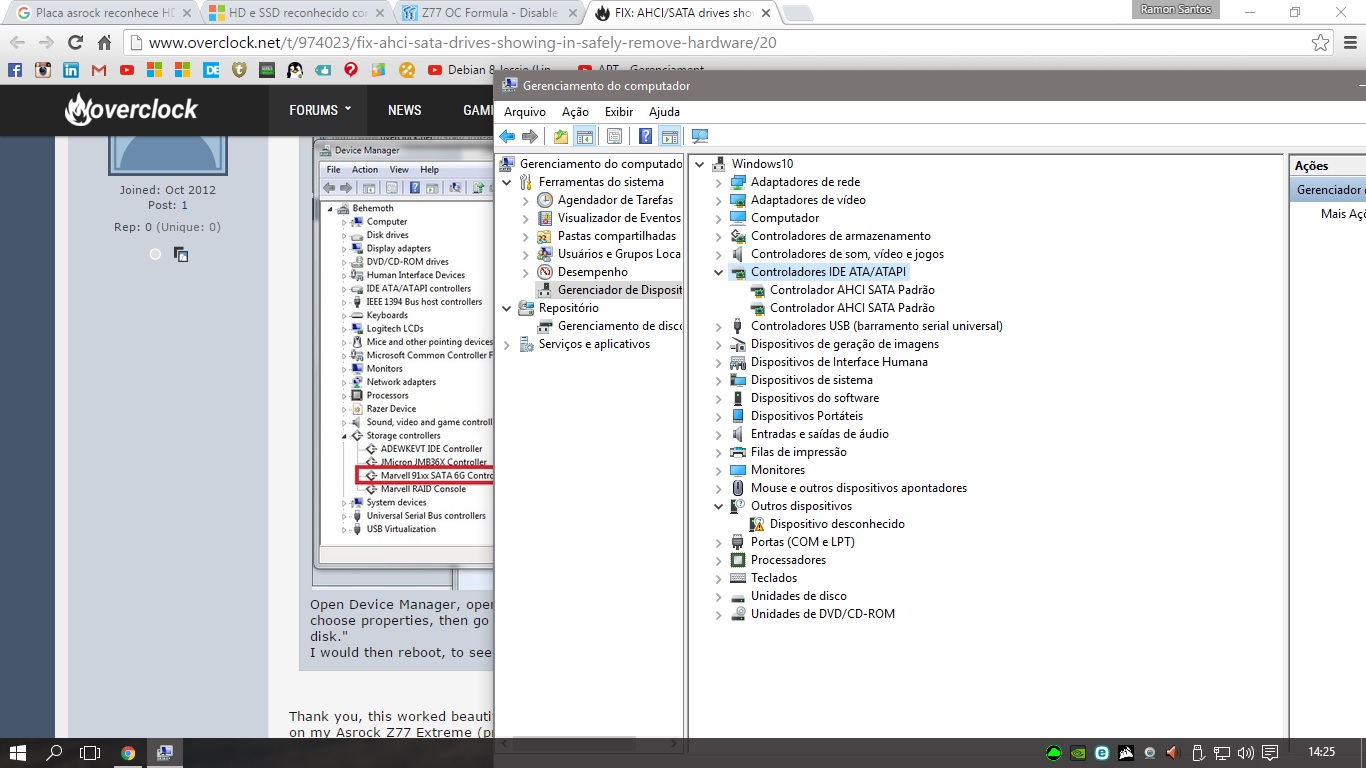
Task: Toggle the action pane toolbar button
Action: [670, 137]
